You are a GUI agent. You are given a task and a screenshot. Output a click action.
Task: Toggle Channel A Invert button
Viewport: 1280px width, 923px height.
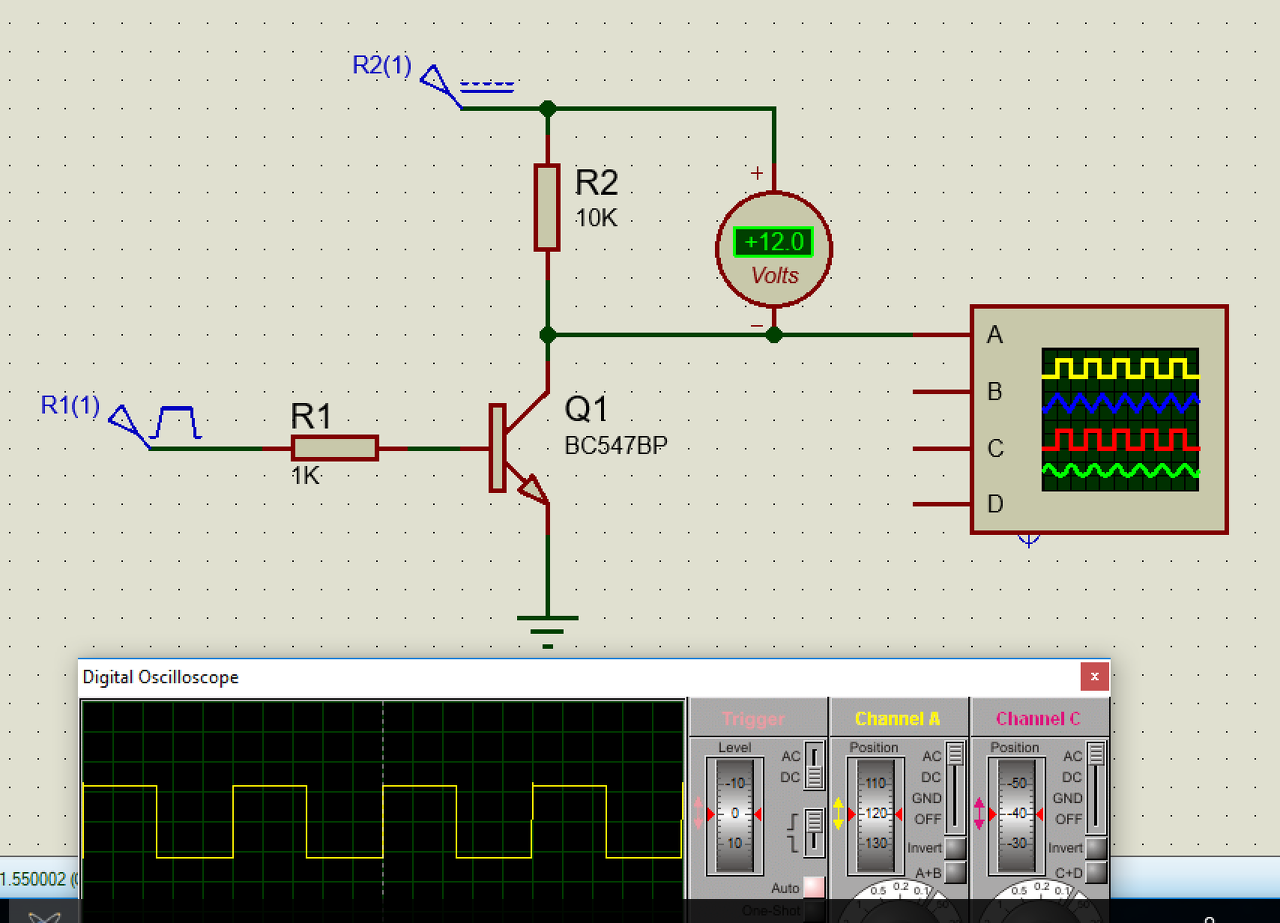[x=956, y=848]
